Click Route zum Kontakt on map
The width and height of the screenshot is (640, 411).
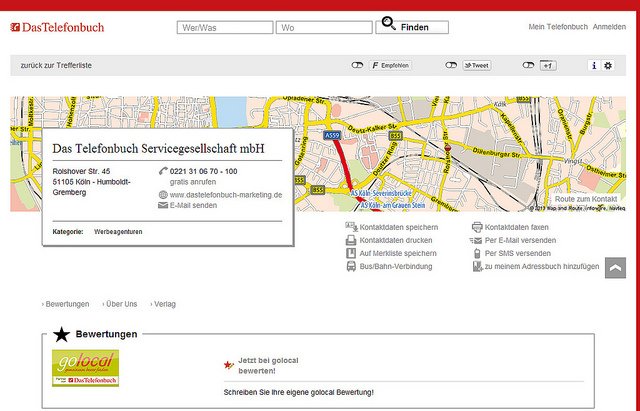[586, 199]
